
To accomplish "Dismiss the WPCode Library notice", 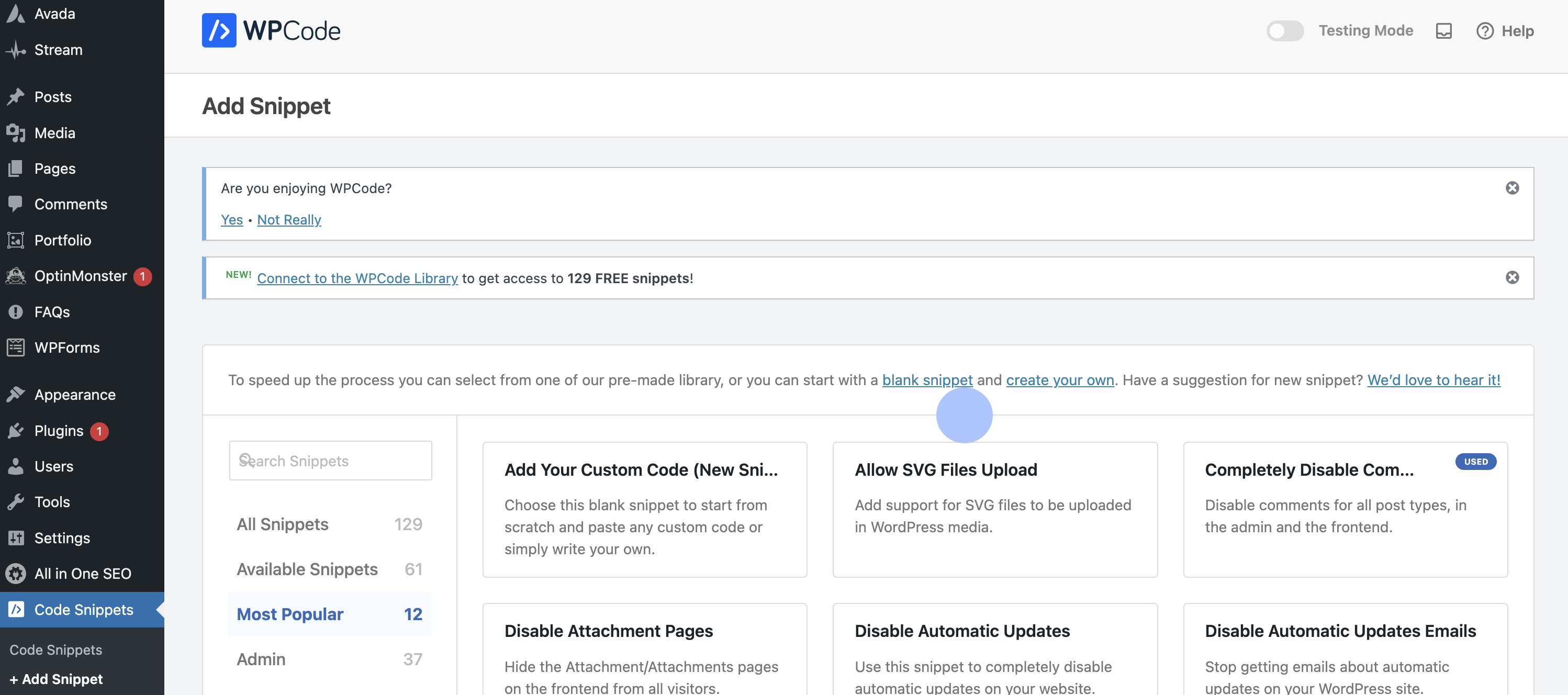I will pyautogui.click(x=1512, y=277).
